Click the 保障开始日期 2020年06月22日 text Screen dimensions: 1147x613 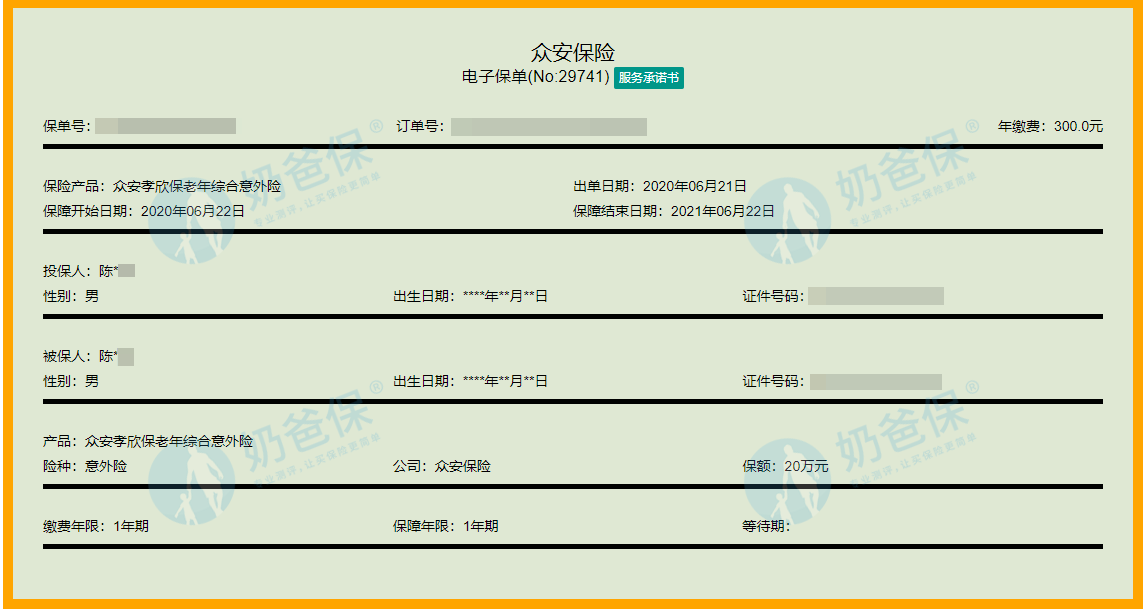coord(144,211)
